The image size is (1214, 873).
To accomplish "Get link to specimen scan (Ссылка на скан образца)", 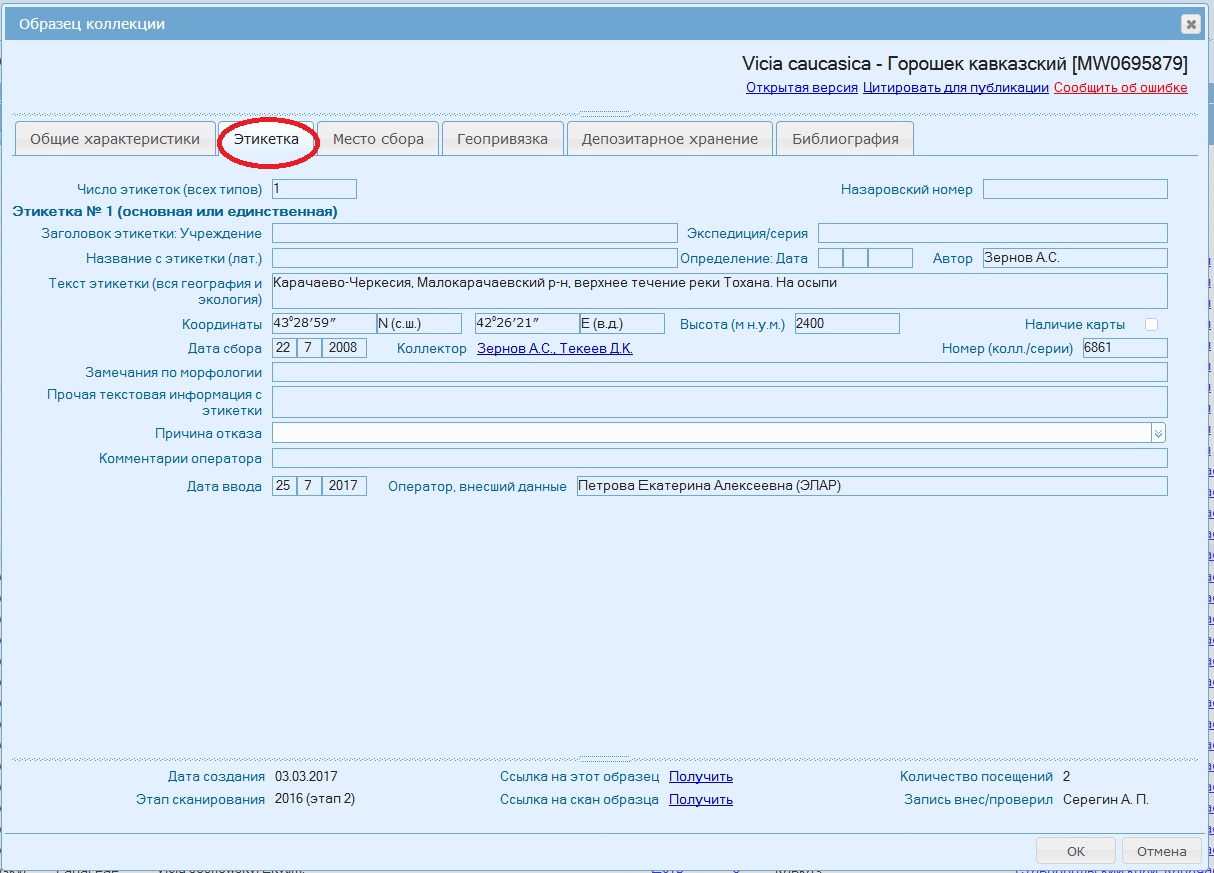I will [700, 800].
